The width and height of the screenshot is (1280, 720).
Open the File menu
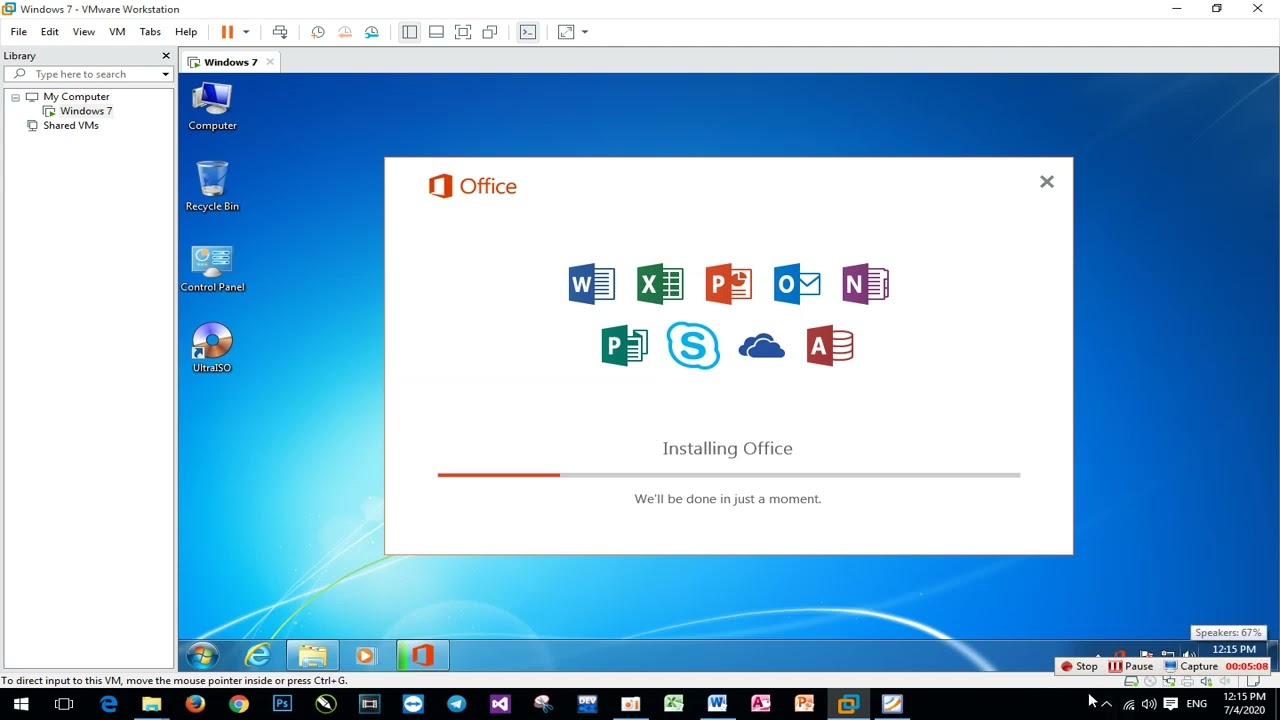click(18, 32)
